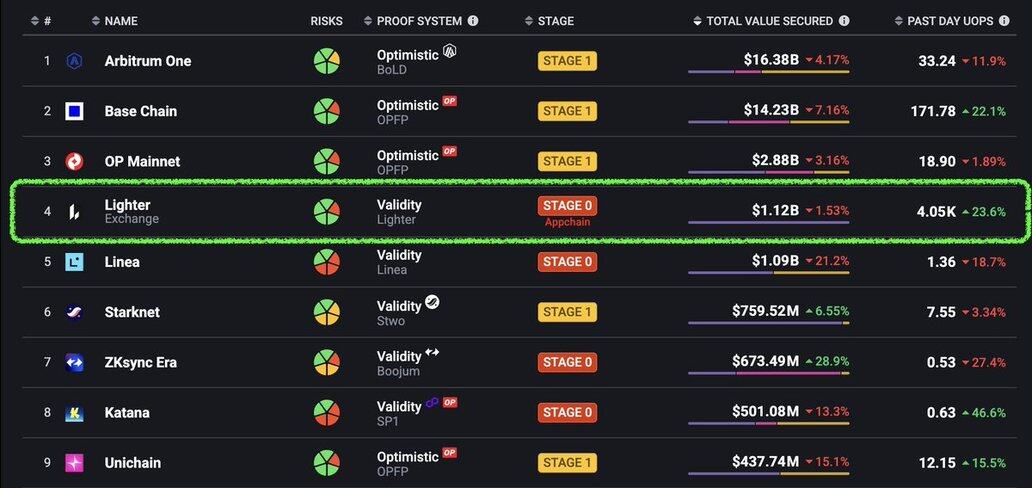1032x488 pixels.
Task: Click Starknet's Stage 1 badge
Action: pyautogui.click(x=567, y=312)
